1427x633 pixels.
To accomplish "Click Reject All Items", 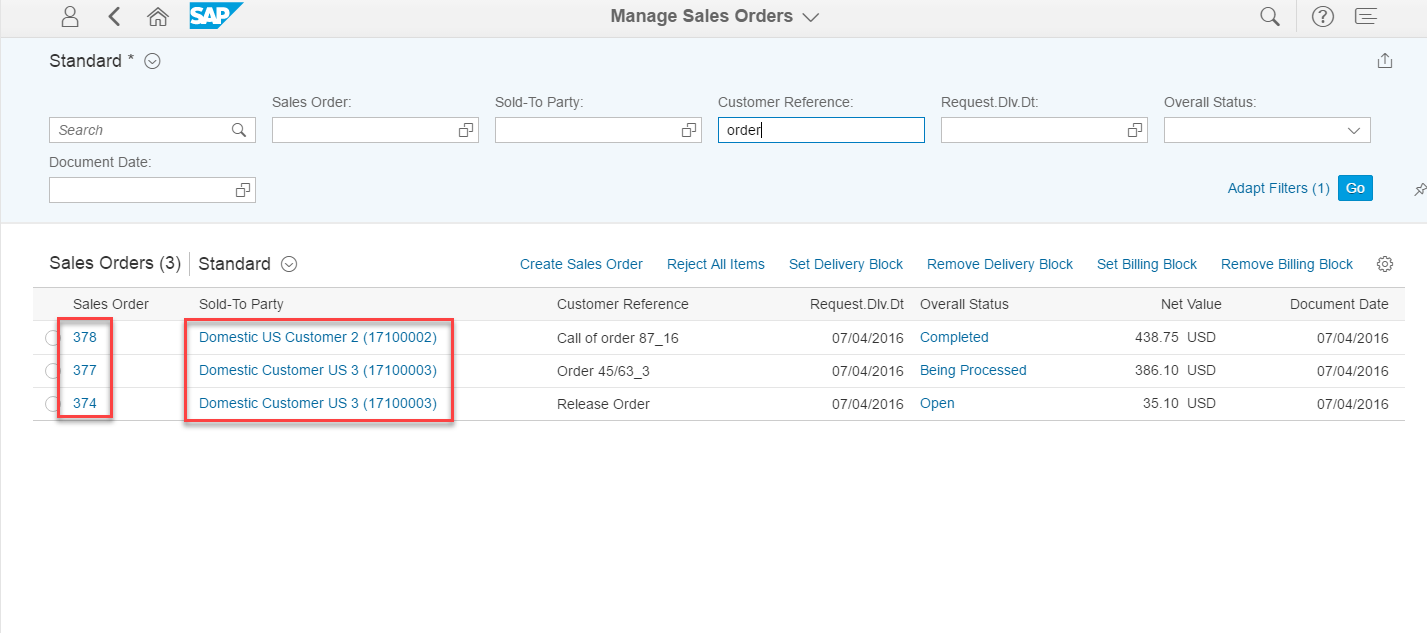I will click(716, 264).
